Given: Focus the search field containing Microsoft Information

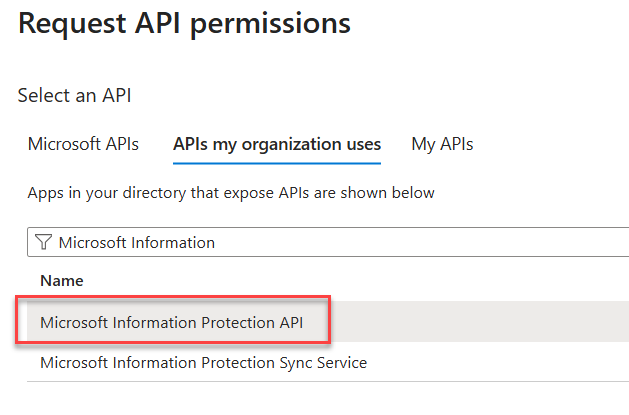Looking at the screenshot, I should tap(300, 242).
